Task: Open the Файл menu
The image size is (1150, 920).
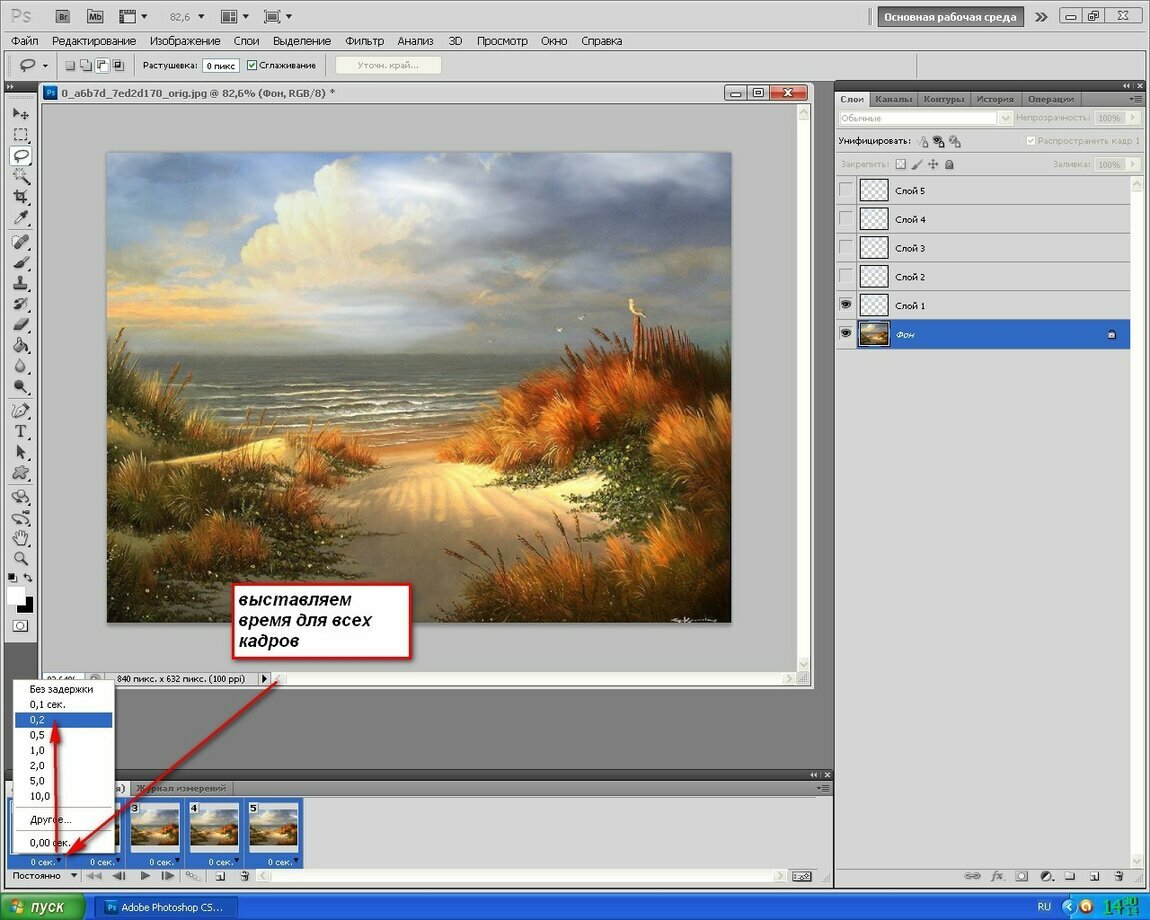Action: (25, 41)
